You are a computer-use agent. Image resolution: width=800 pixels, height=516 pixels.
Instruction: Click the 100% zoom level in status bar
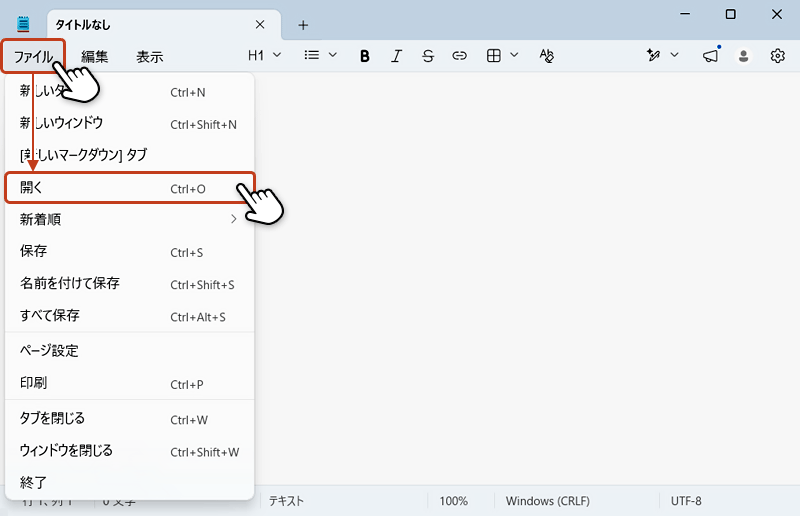[x=454, y=501]
